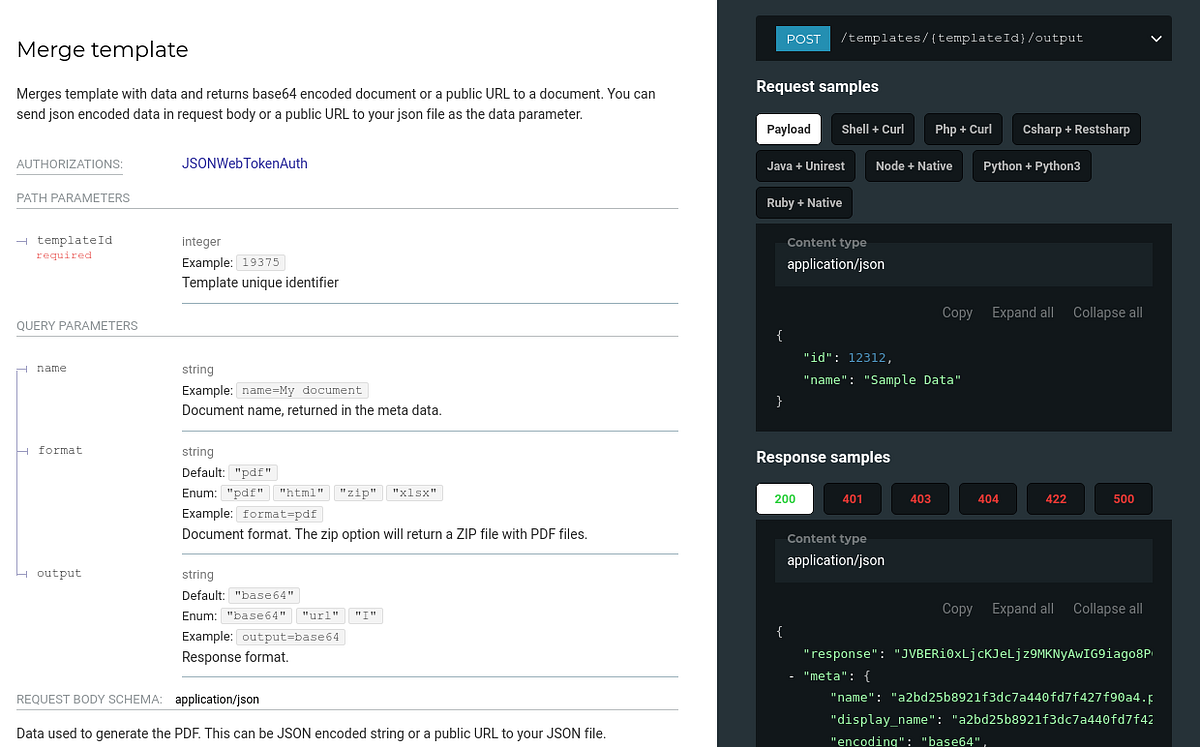Open the 403 error response sample
The width and height of the screenshot is (1200, 747).
tap(920, 498)
